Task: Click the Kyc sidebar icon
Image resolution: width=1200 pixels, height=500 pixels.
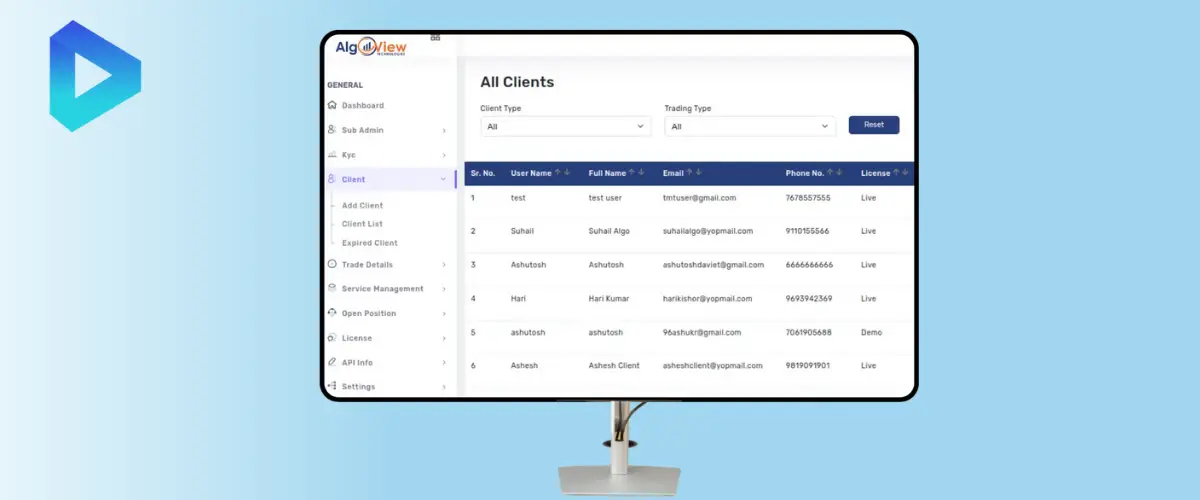Action: click(x=332, y=155)
